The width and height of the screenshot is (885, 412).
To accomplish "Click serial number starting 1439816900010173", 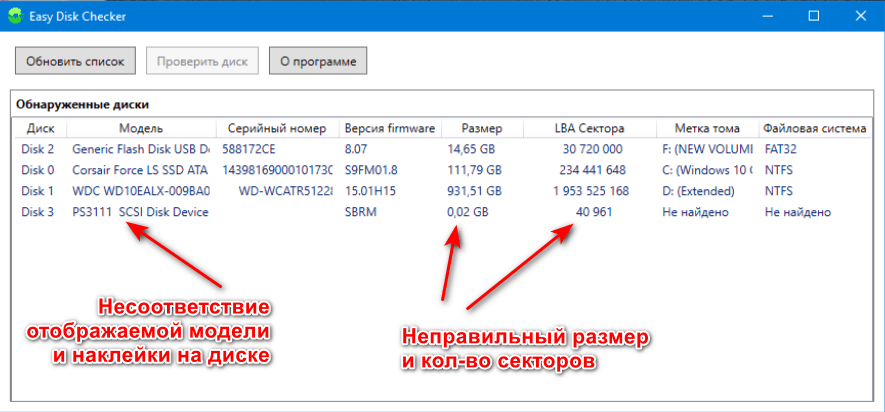I will 277,170.
